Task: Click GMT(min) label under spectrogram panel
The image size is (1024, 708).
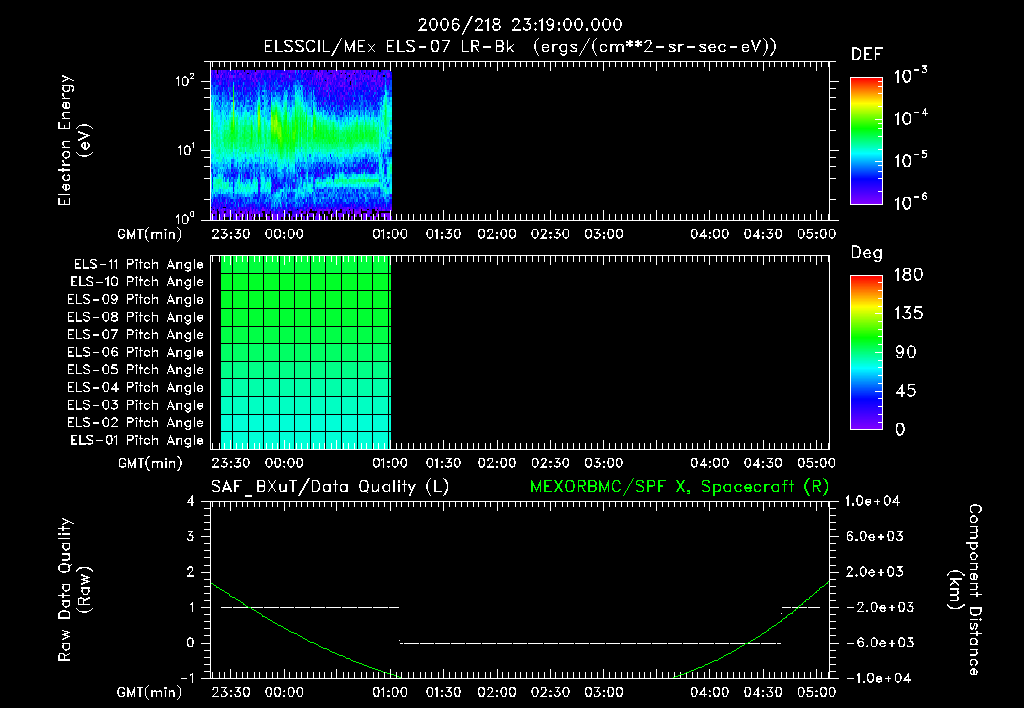Action: 150,234
